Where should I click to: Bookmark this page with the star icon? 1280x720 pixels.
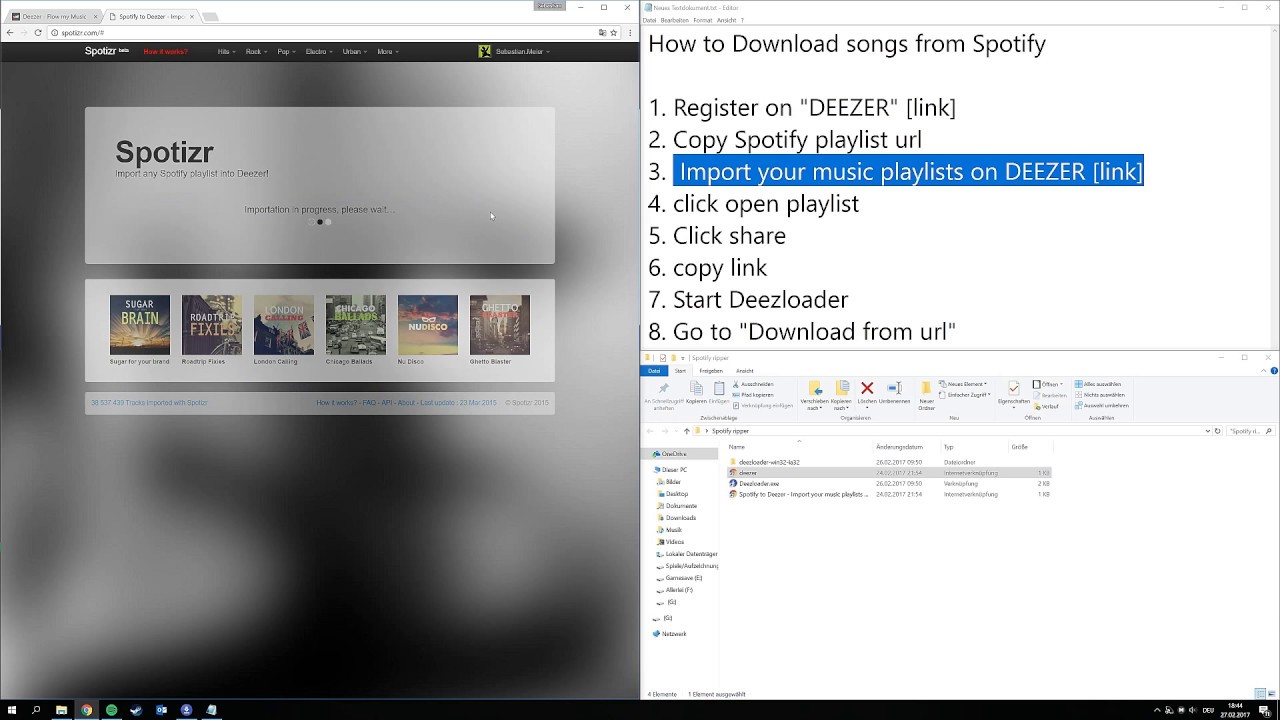click(614, 33)
